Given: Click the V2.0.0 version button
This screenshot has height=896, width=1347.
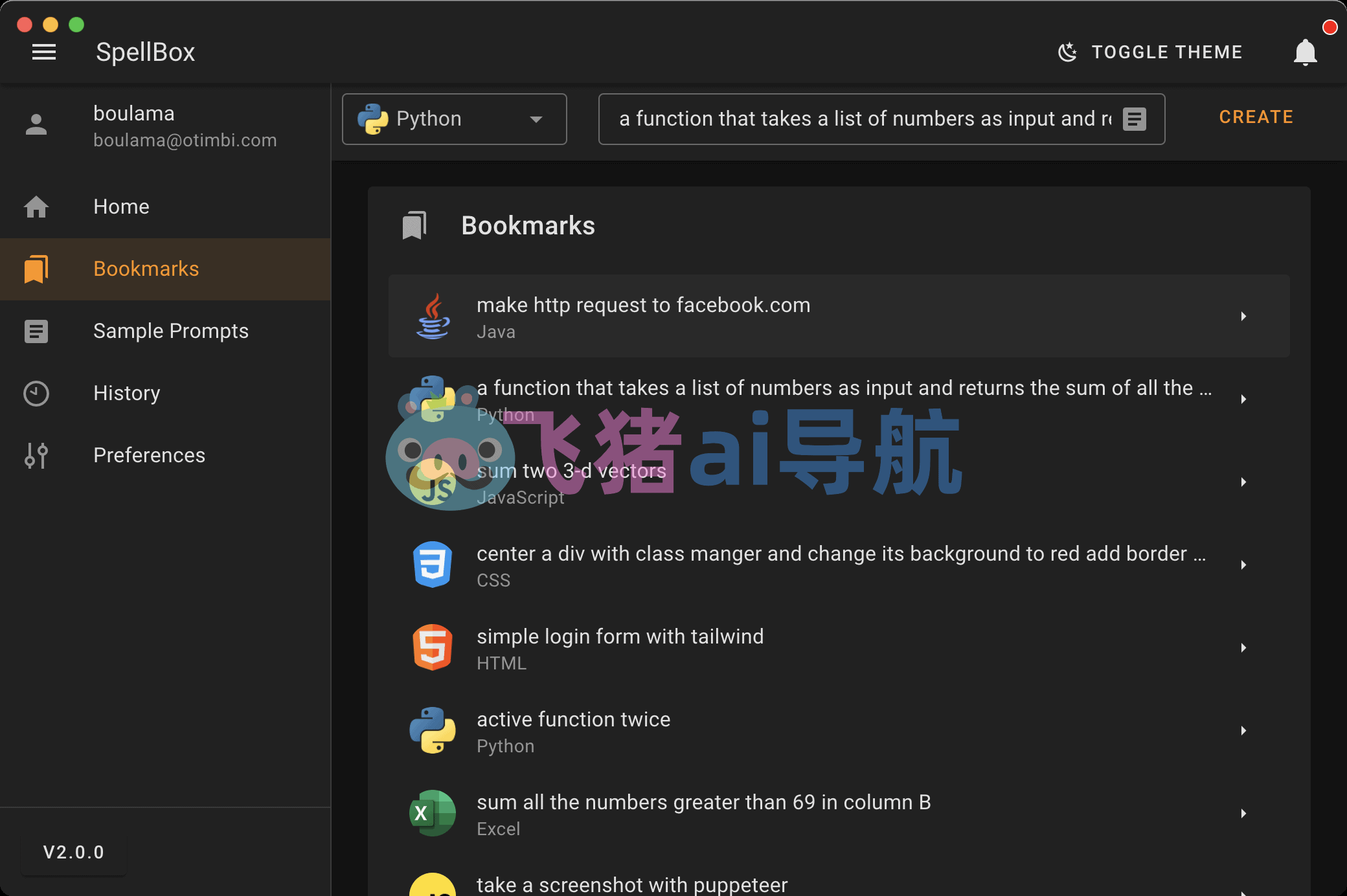Looking at the screenshot, I should click(73, 852).
